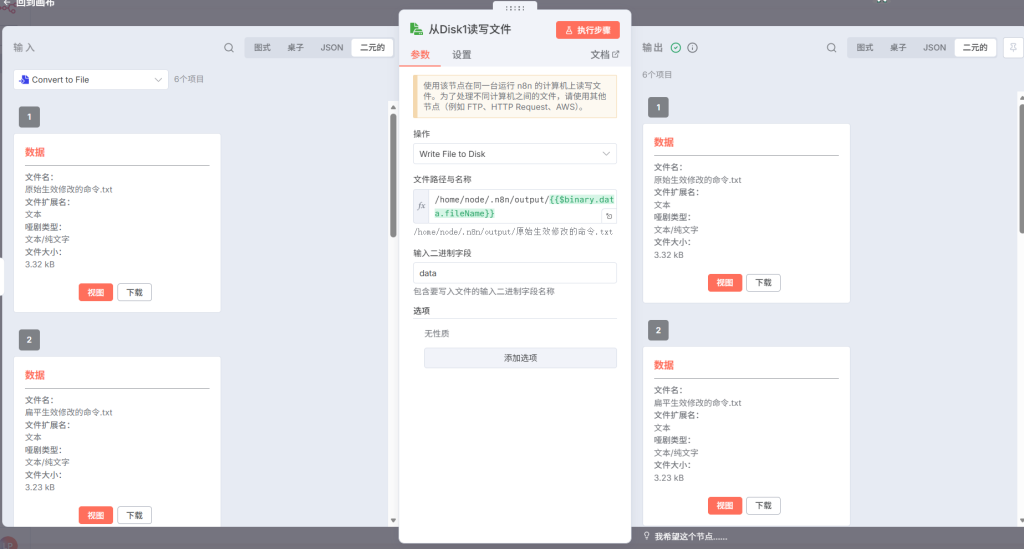The image size is (1024, 549).
Task: Switch the output view to 图式 (schema)
Action: coord(865,47)
